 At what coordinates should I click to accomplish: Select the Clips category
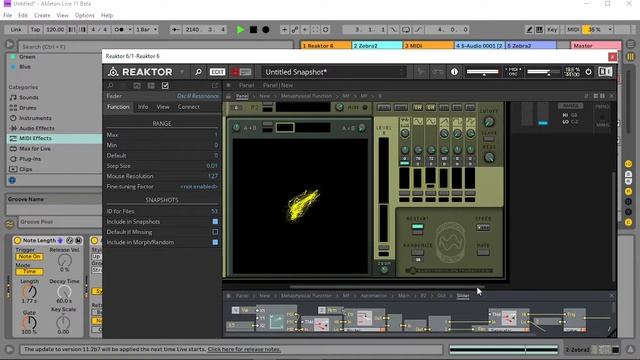point(25,169)
